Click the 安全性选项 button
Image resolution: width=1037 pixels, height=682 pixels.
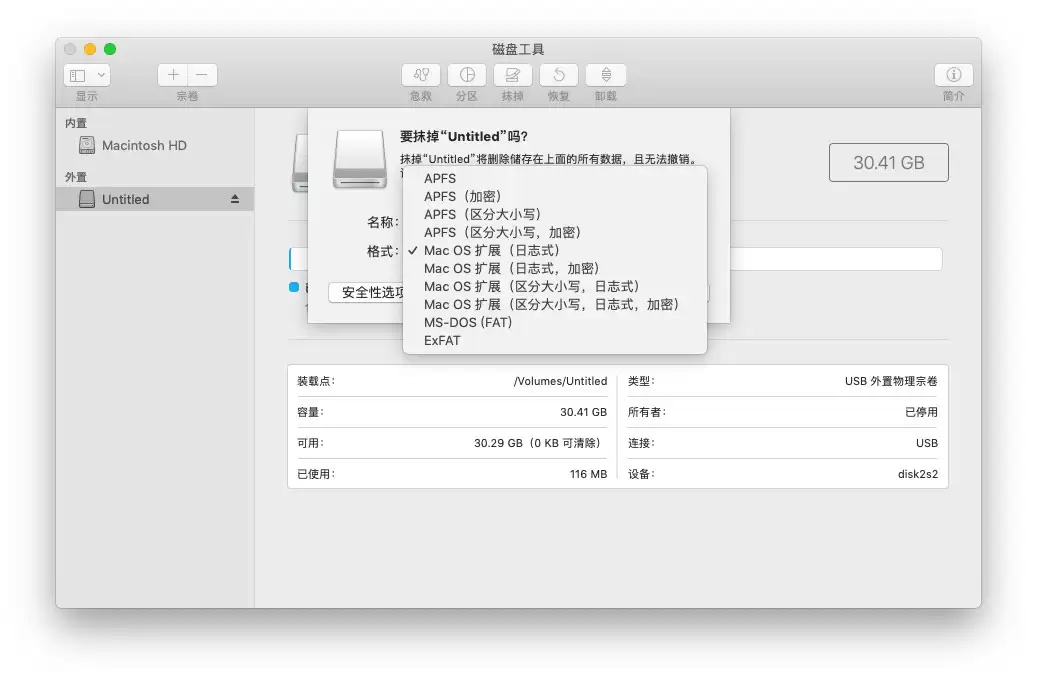366,292
